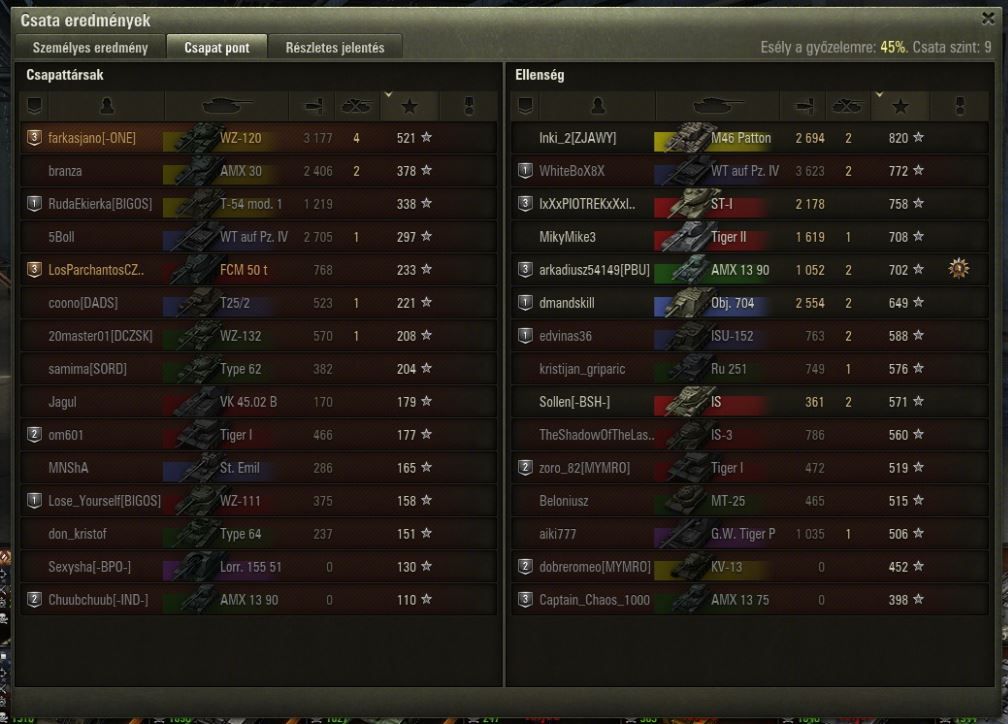Select enemy Sollen[-BSH-]
The image size is (1008, 724).
[574, 403]
